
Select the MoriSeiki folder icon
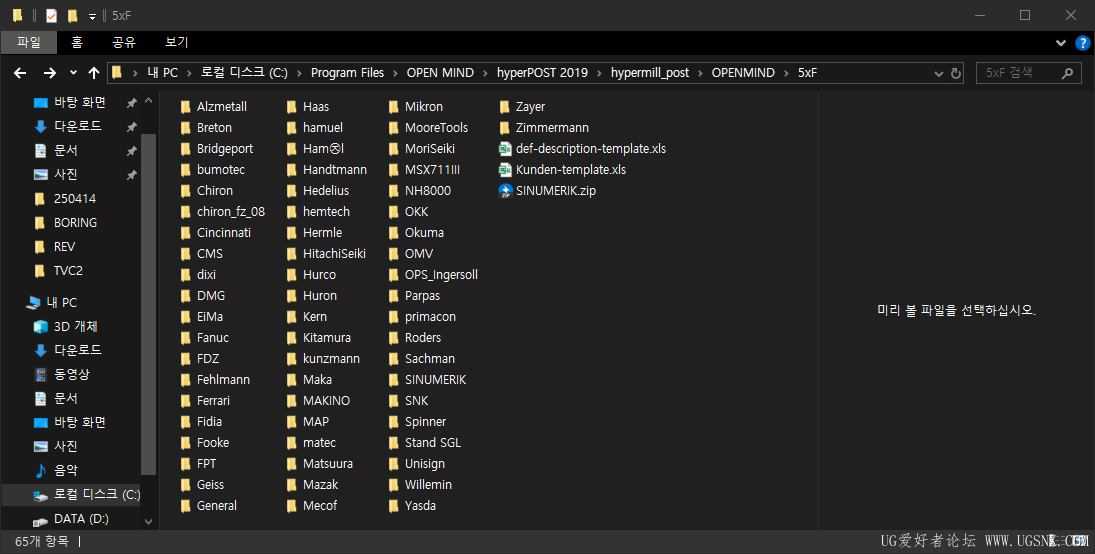[394, 149]
